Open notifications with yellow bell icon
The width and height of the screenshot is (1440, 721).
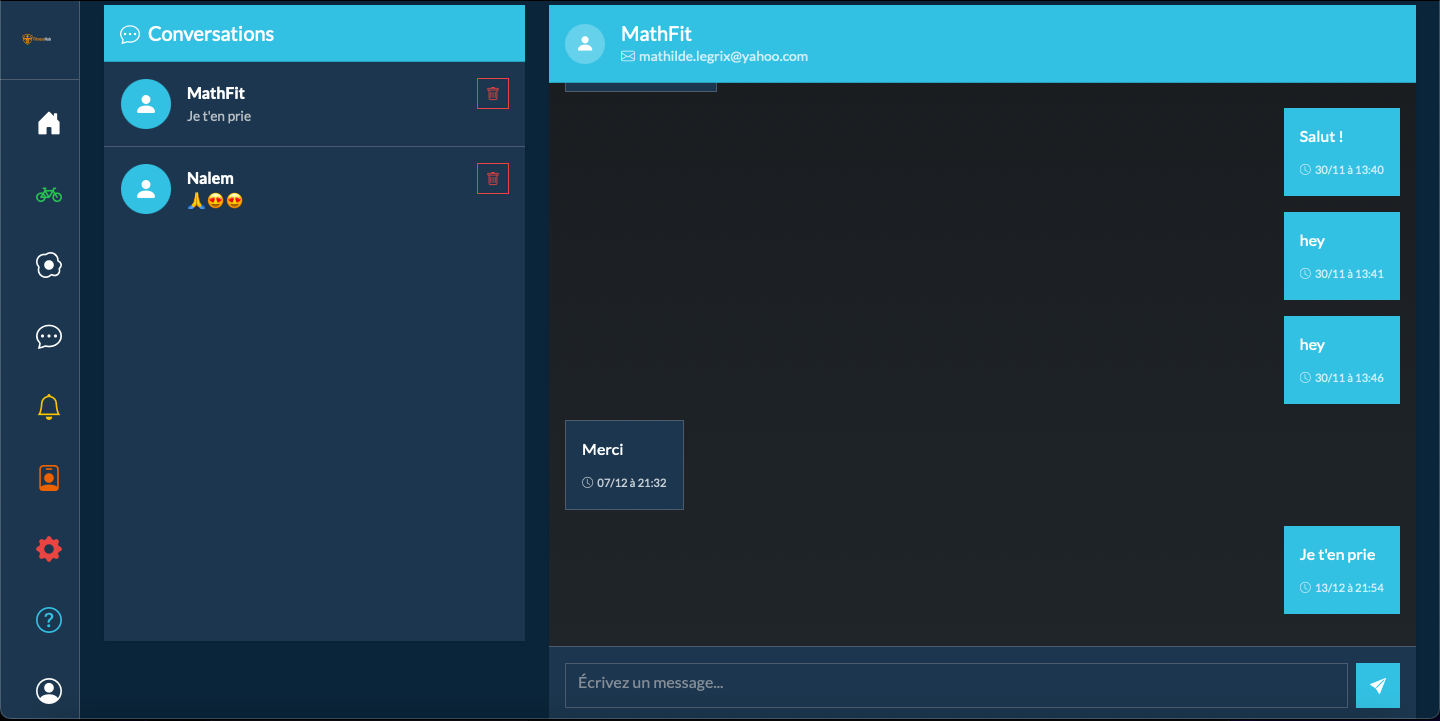click(48, 407)
